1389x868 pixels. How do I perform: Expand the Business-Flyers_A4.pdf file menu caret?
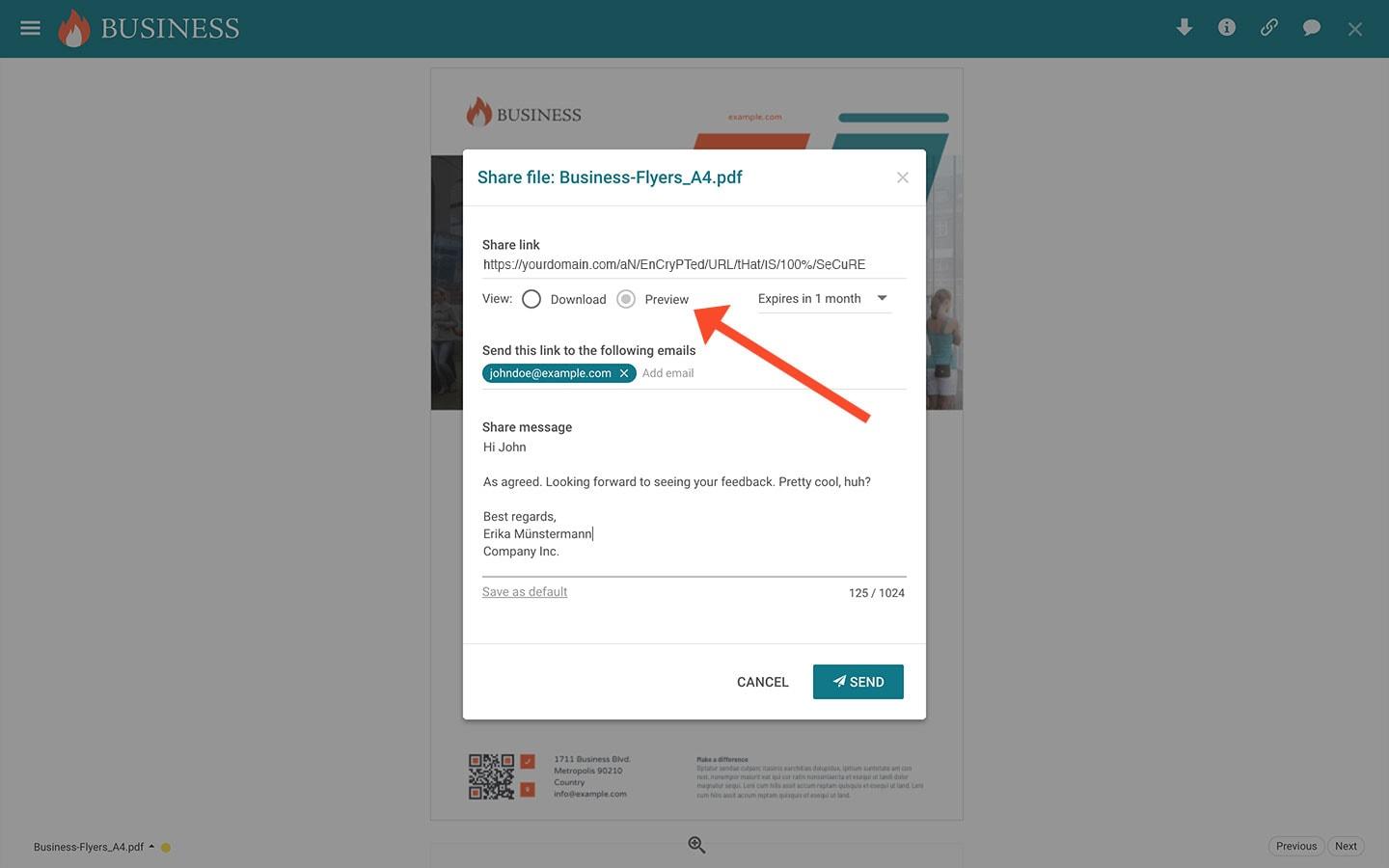click(151, 847)
